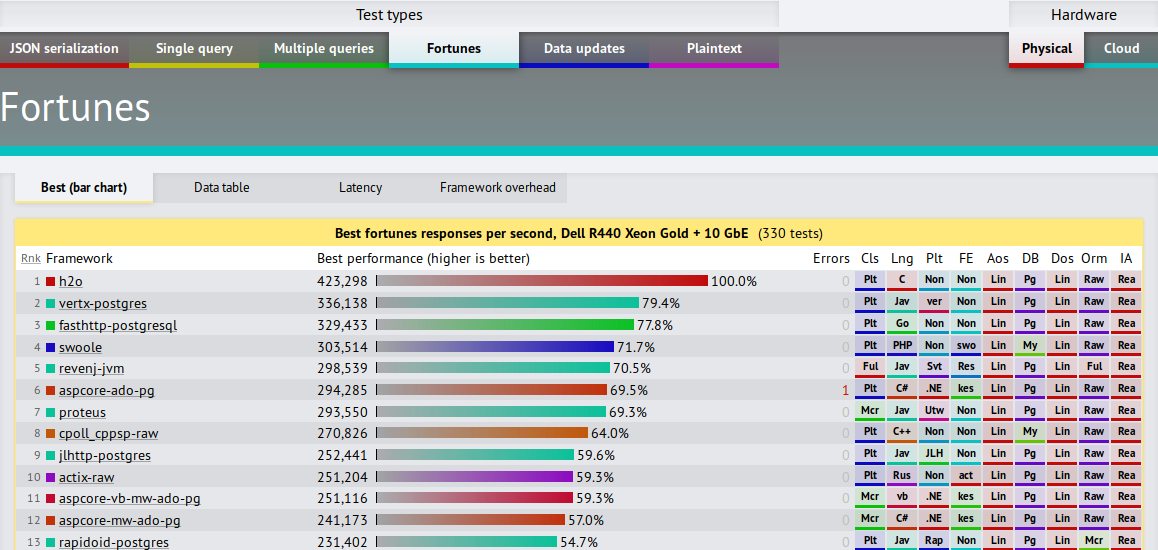Sort by the Rnk column header
The width and height of the screenshot is (1158, 550).
coord(31,258)
